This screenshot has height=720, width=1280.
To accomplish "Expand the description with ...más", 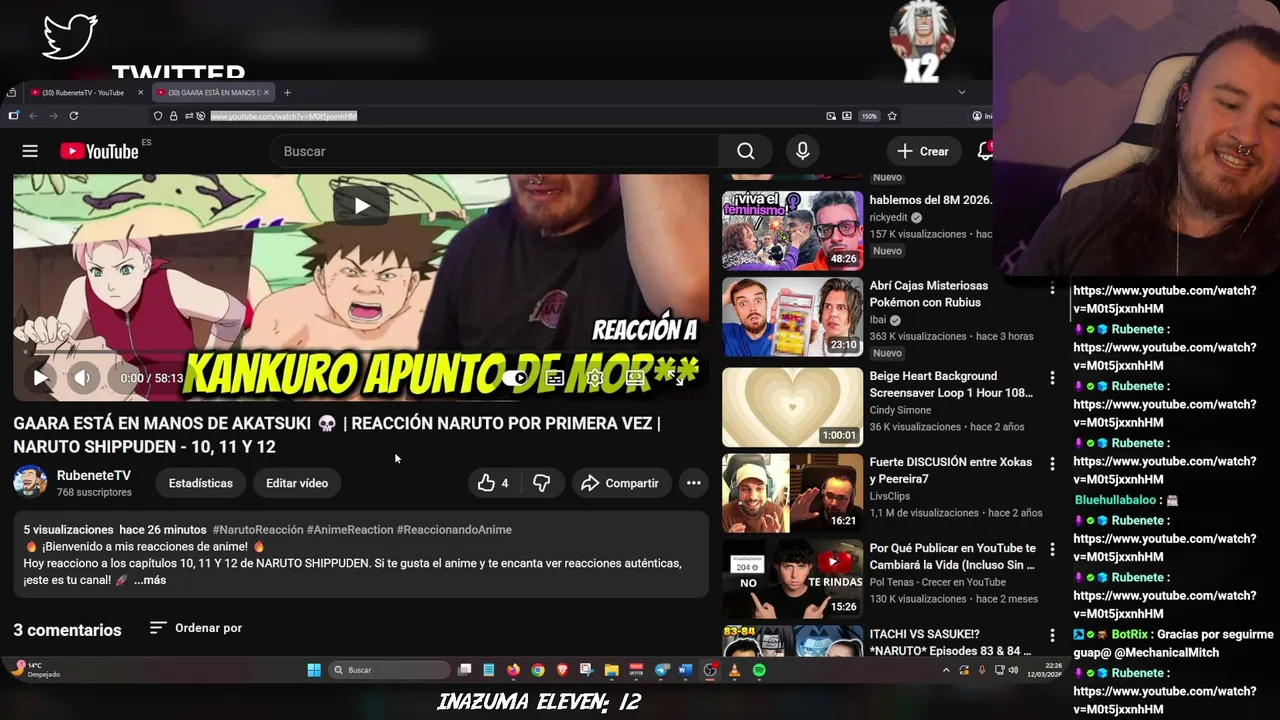I will pyautogui.click(x=150, y=580).
